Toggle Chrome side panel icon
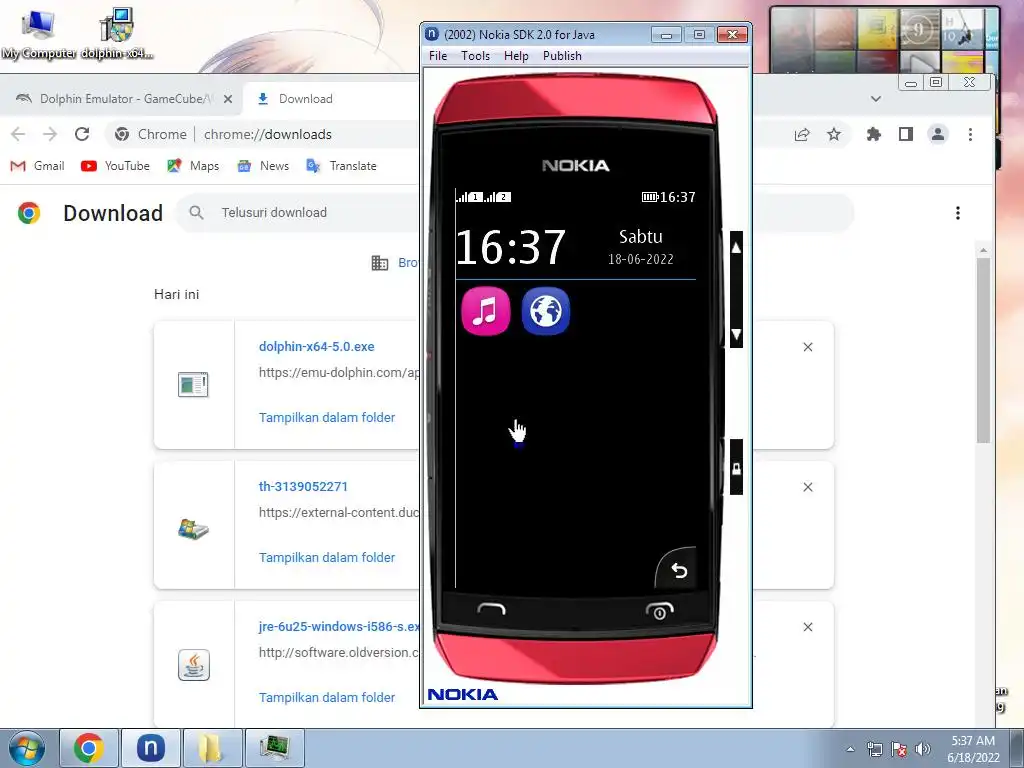Image resolution: width=1024 pixels, height=768 pixels. (x=906, y=135)
